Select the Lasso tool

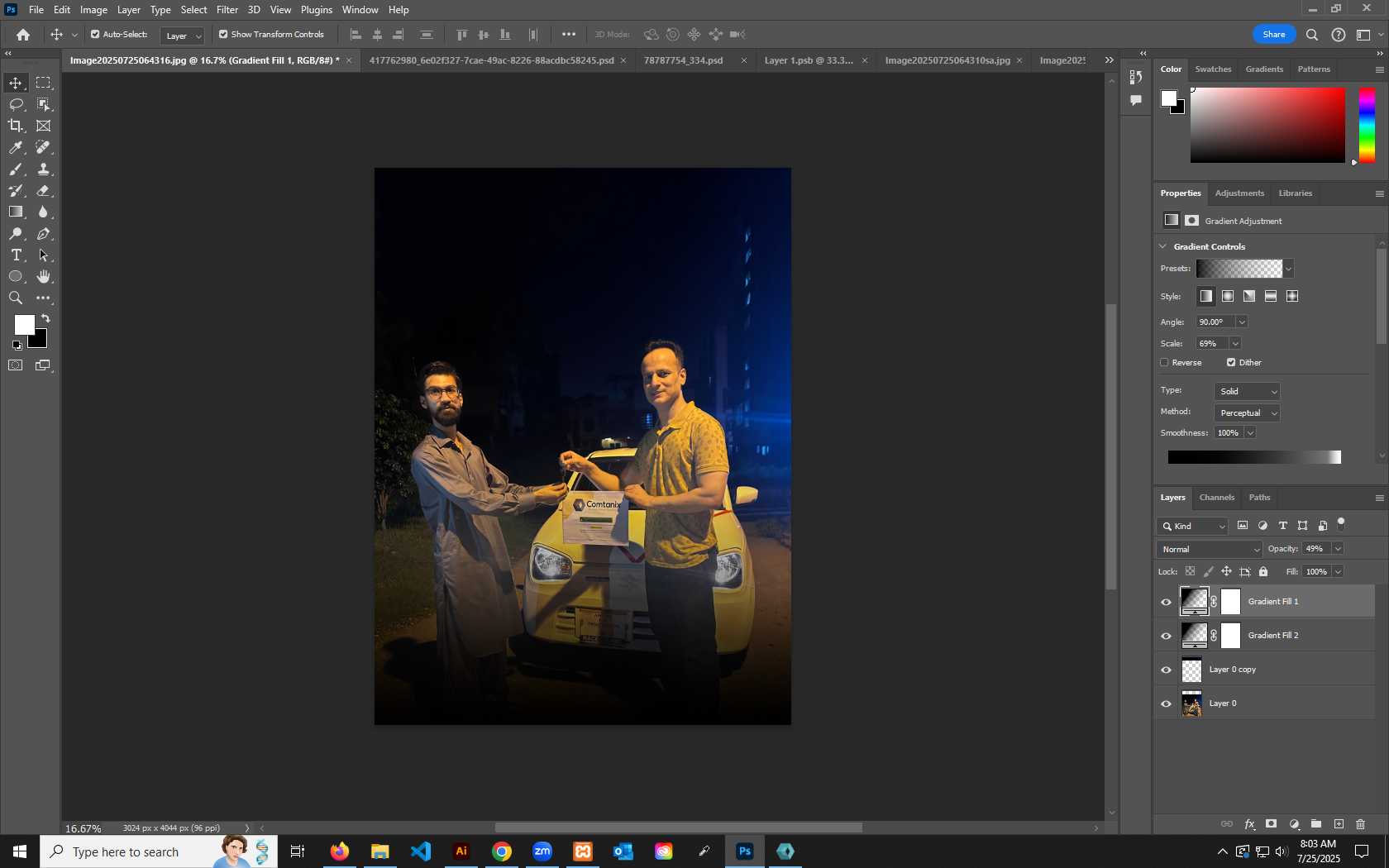[x=16, y=104]
